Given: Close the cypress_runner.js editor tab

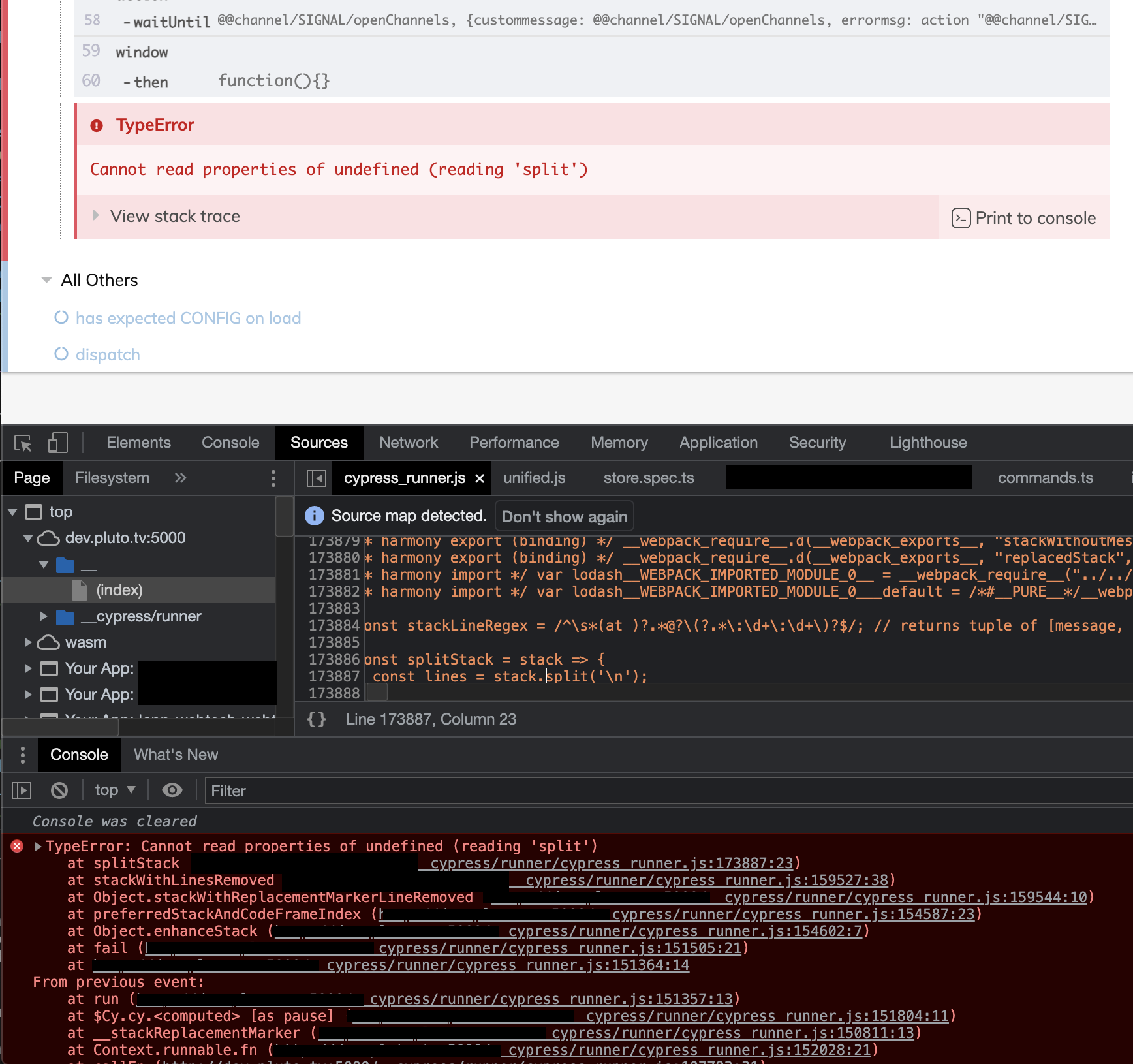Looking at the screenshot, I should pyautogui.click(x=480, y=478).
